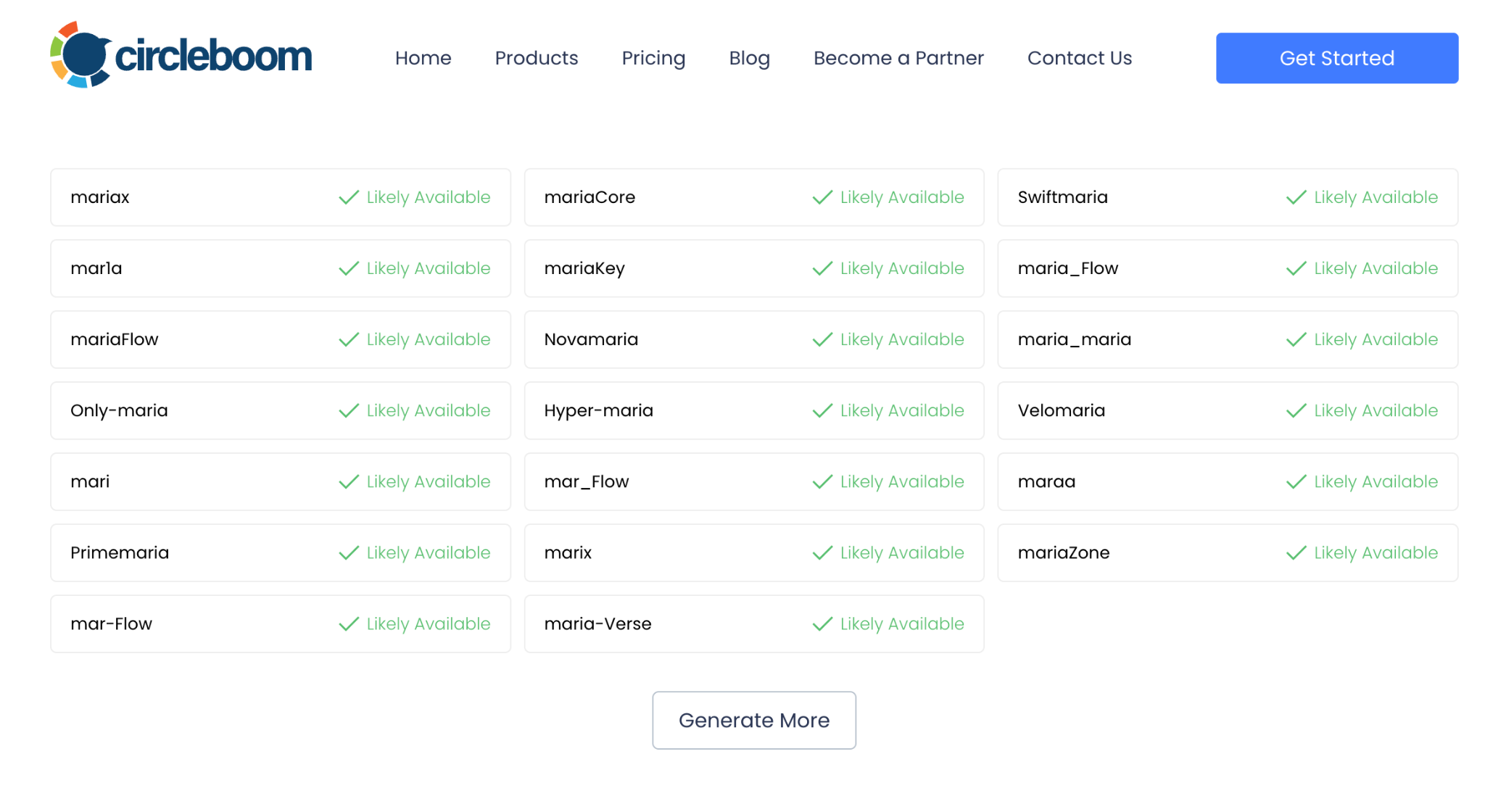Click the checkmark beside maria-Verse
This screenshot has width=1501, height=812.
[822, 623]
